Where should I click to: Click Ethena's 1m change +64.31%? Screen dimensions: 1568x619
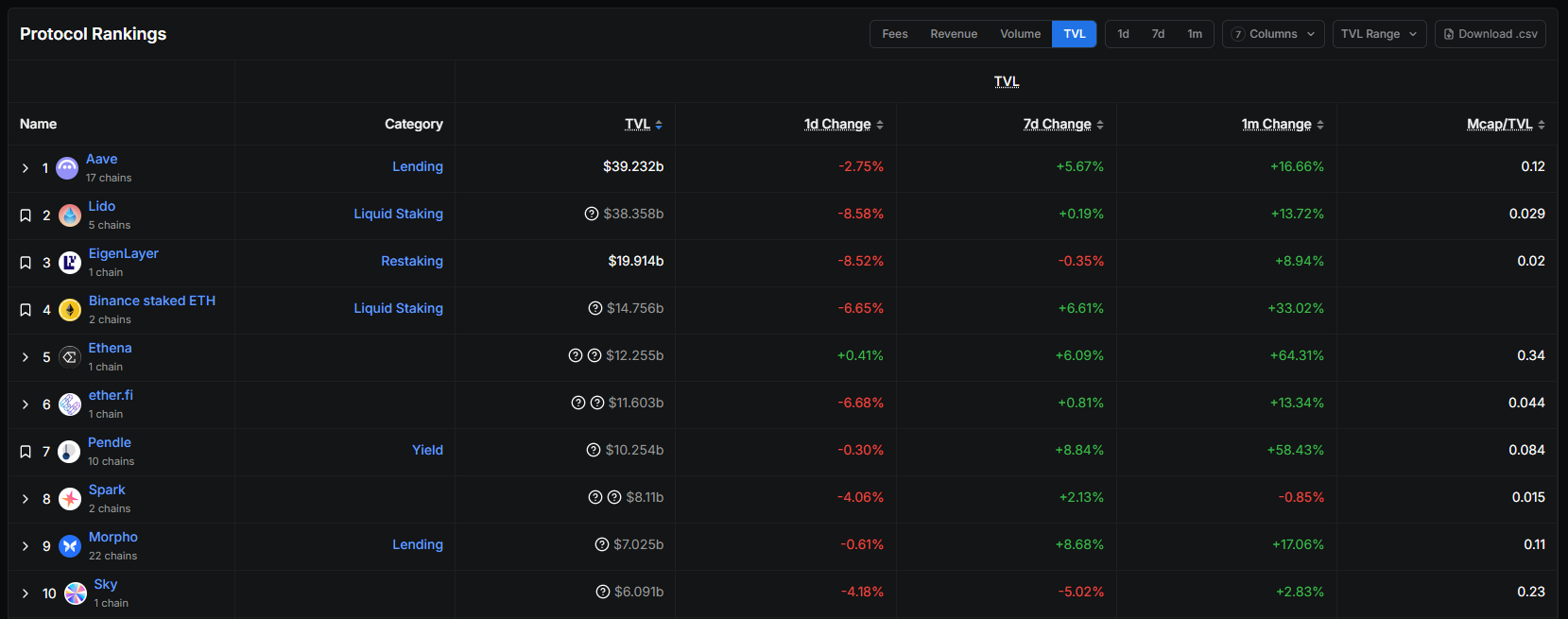[x=1297, y=355]
